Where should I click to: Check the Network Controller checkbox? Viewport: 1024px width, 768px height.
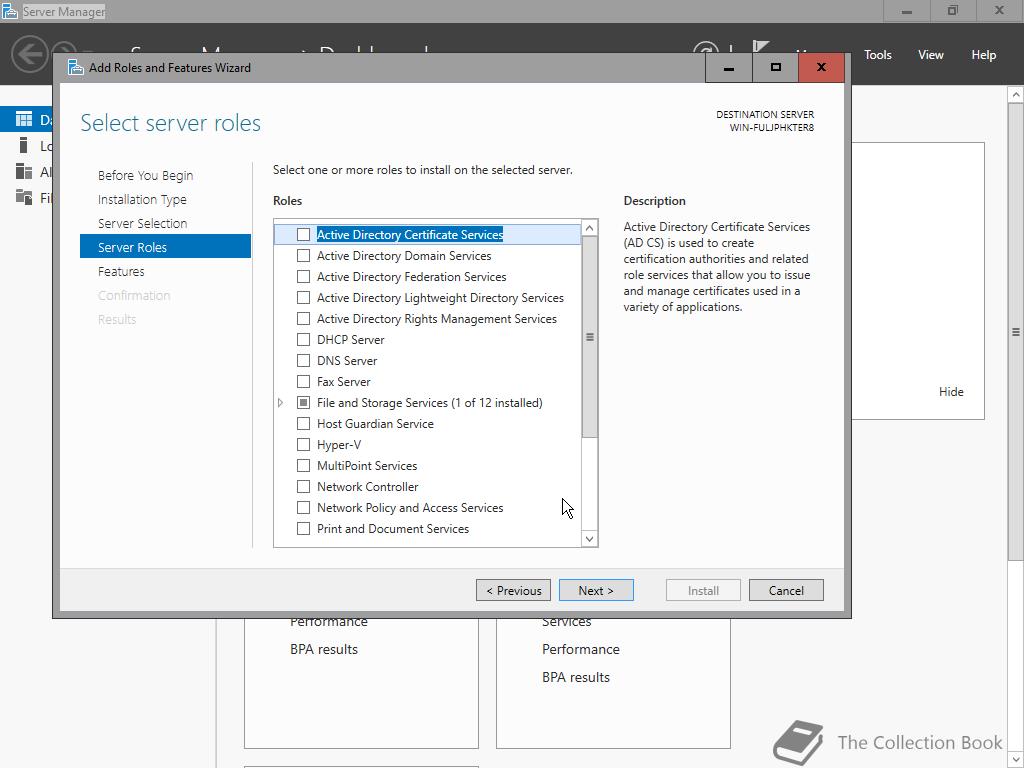(x=303, y=487)
